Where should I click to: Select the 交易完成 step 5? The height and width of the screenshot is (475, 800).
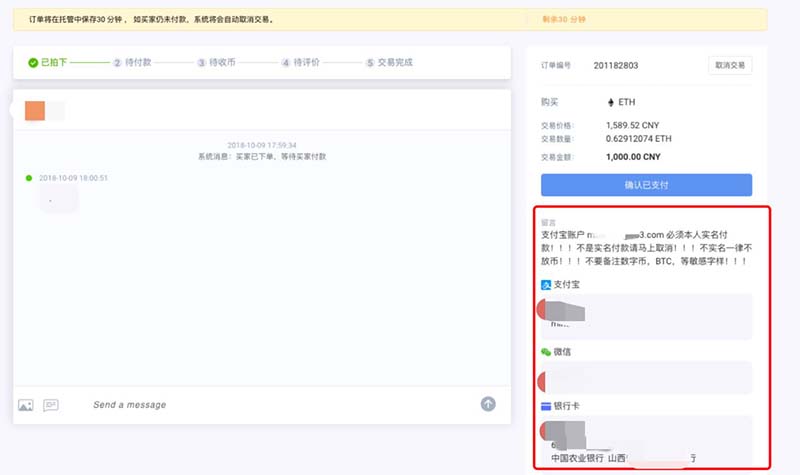(x=389, y=62)
